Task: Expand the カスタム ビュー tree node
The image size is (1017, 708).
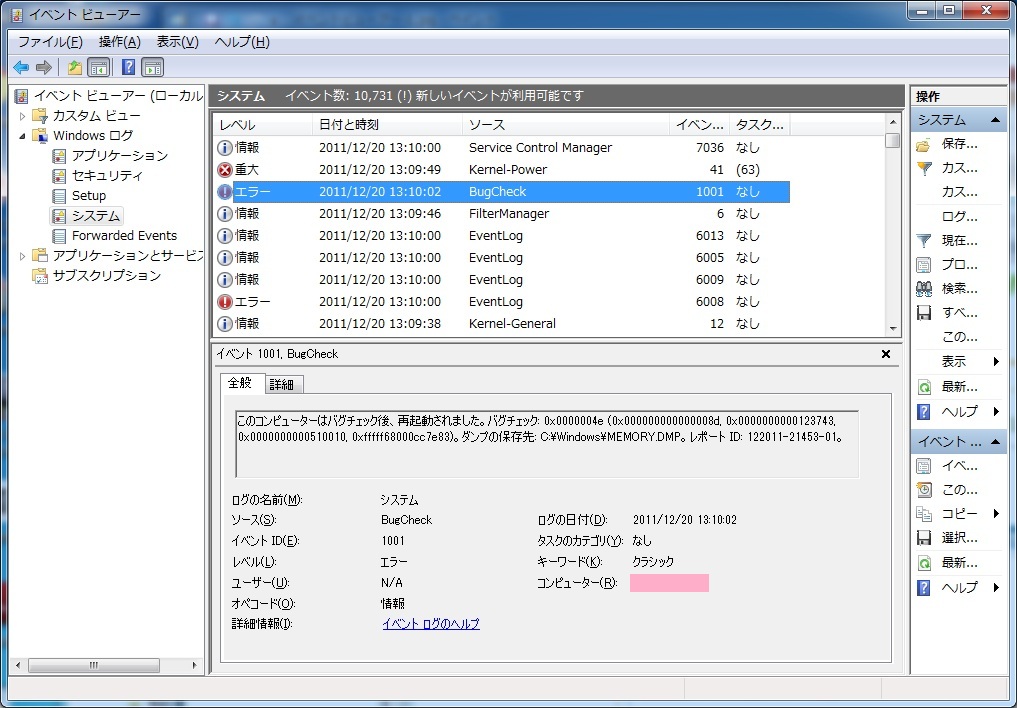Action: point(23,116)
